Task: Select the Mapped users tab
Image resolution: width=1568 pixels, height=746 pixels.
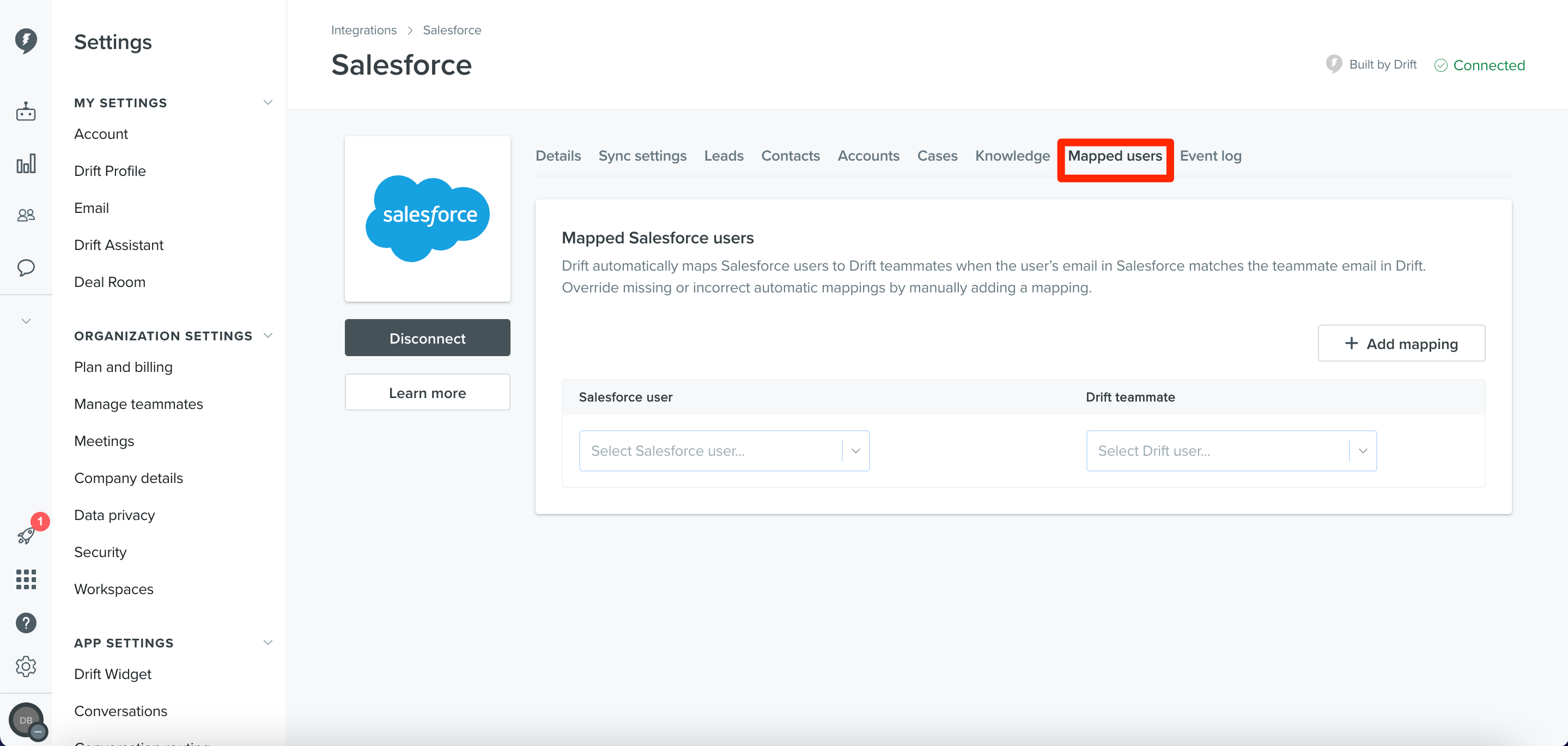Action: pos(1115,156)
